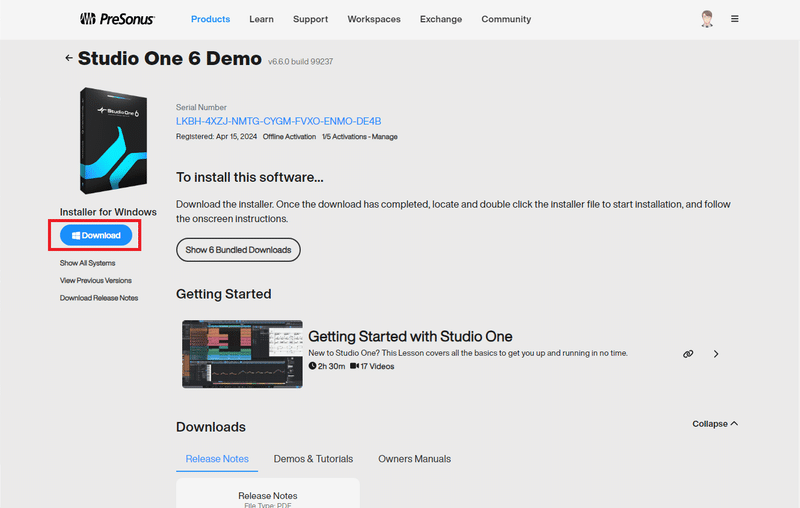The height and width of the screenshot is (508, 800).
Task: Open the Learn menu
Action: [x=261, y=19]
